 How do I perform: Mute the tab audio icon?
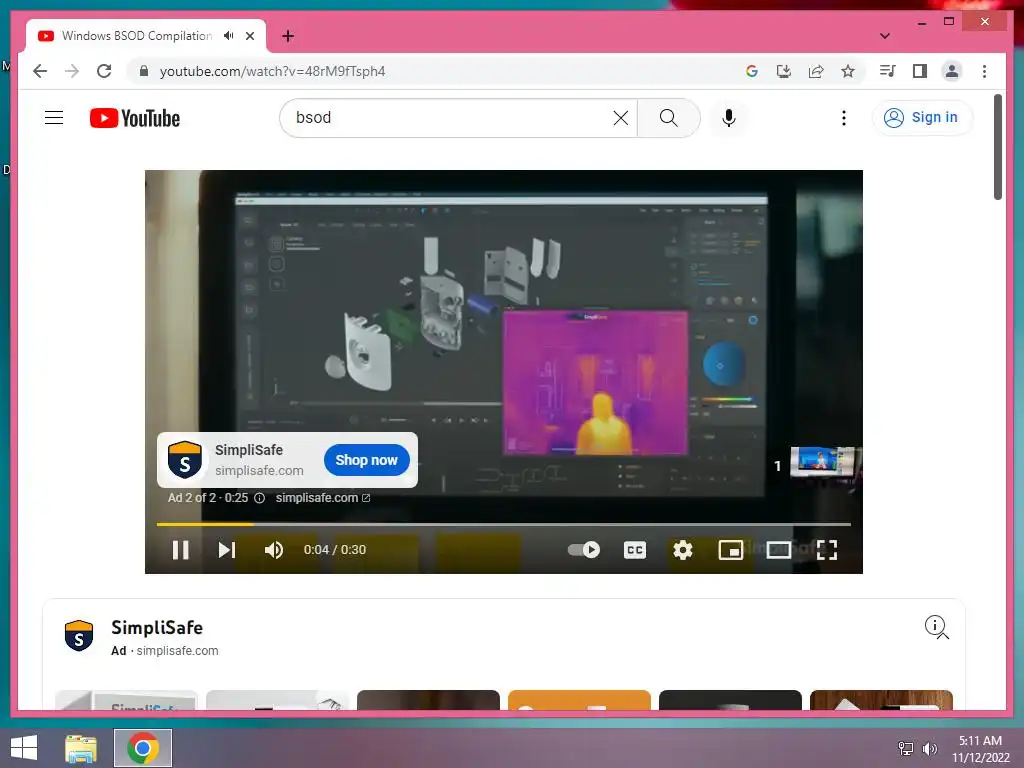[x=229, y=36]
